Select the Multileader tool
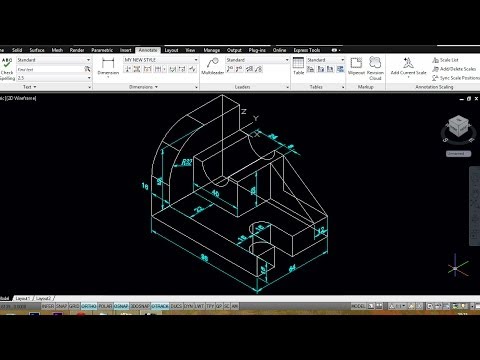 (x=212, y=66)
